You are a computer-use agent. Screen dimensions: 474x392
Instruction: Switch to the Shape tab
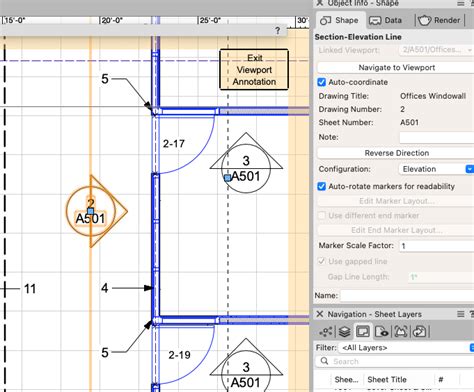[x=339, y=20]
